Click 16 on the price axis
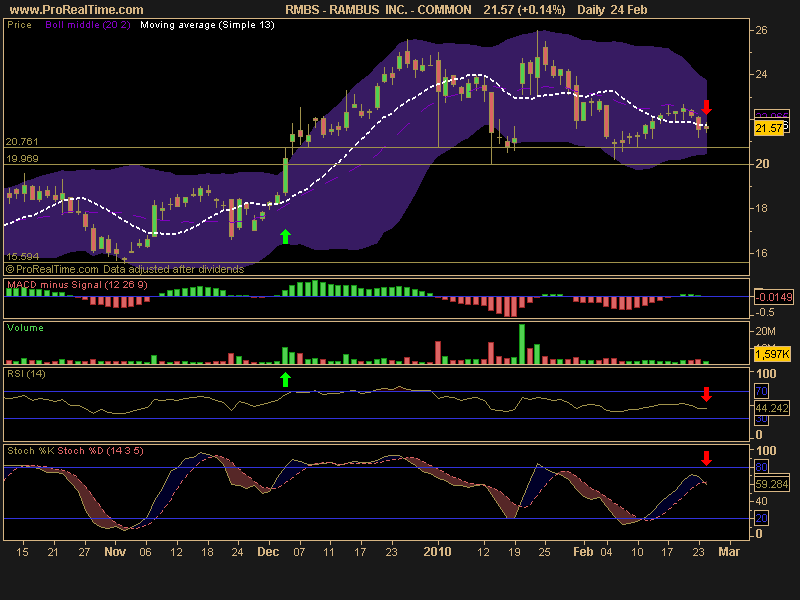Viewport: 800px width, 600px height. pyautogui.click(x=761, y=253)
